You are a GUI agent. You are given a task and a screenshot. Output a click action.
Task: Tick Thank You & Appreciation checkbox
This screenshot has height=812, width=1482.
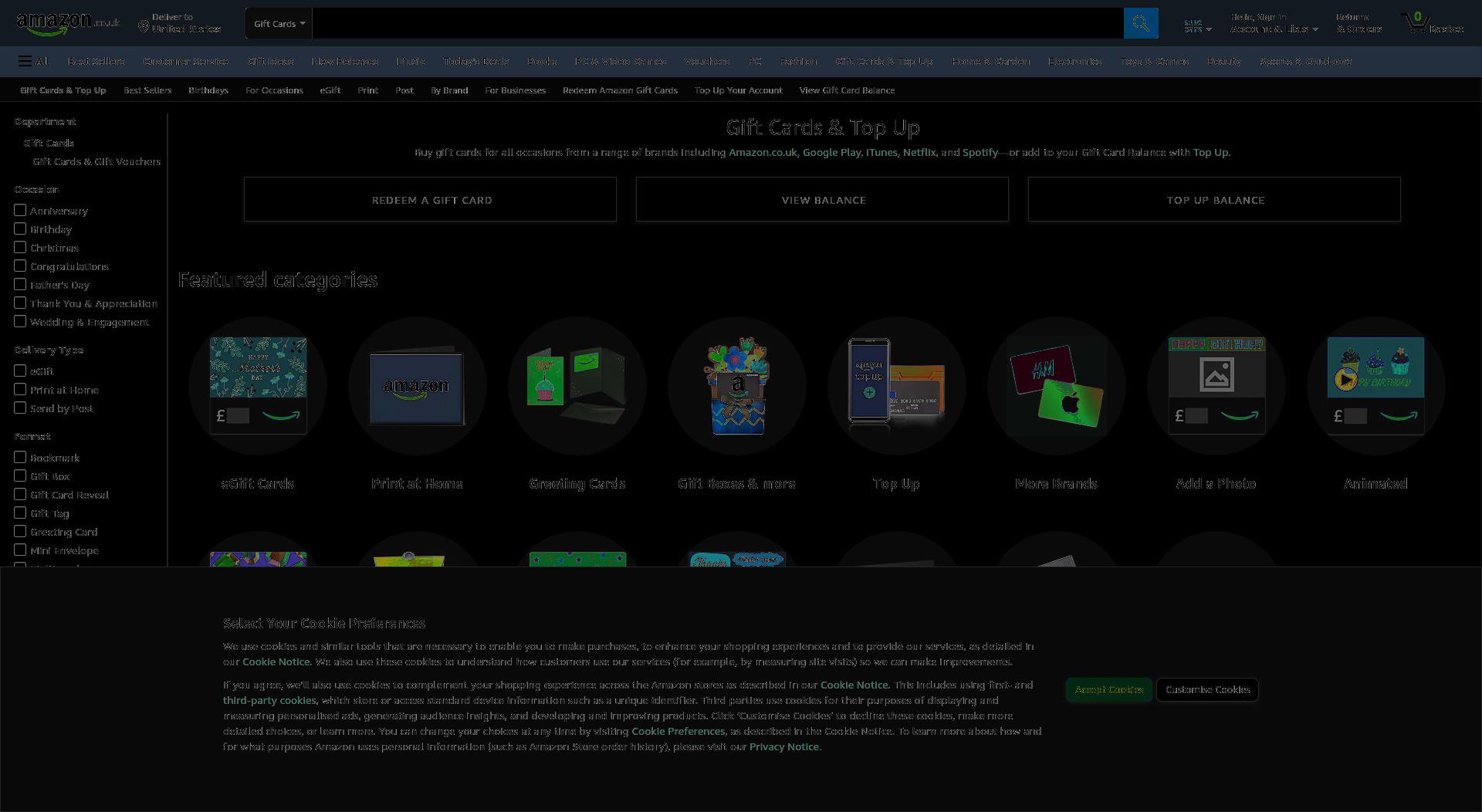20,303
